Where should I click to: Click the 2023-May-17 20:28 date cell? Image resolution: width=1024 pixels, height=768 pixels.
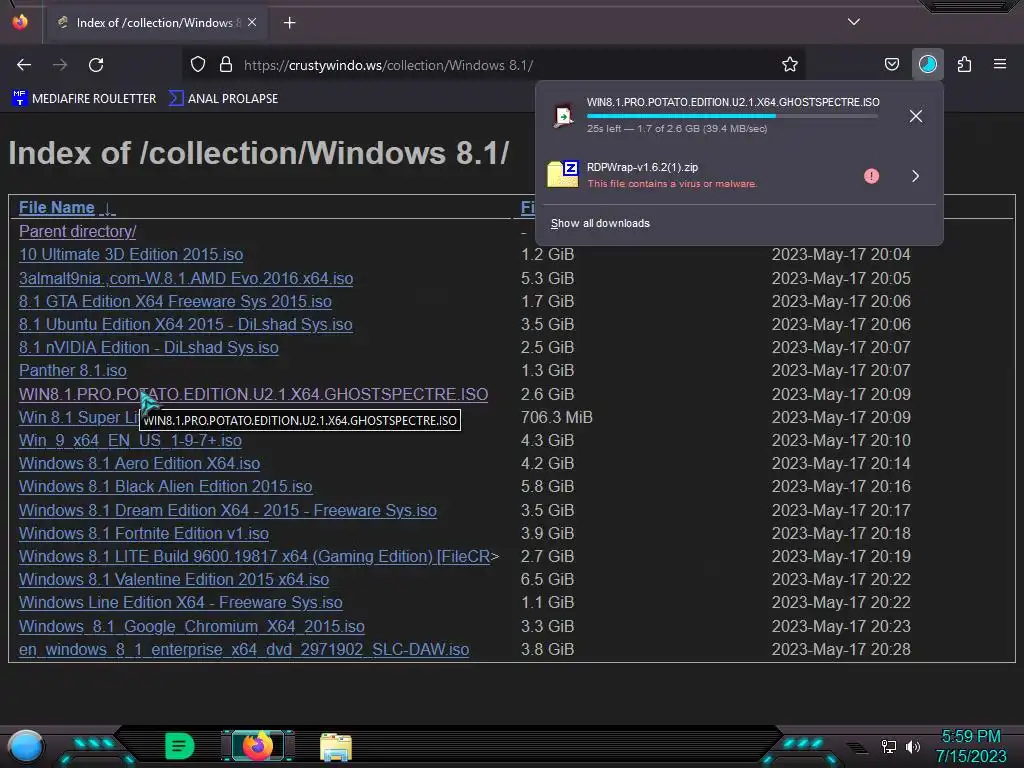(840, 650)
